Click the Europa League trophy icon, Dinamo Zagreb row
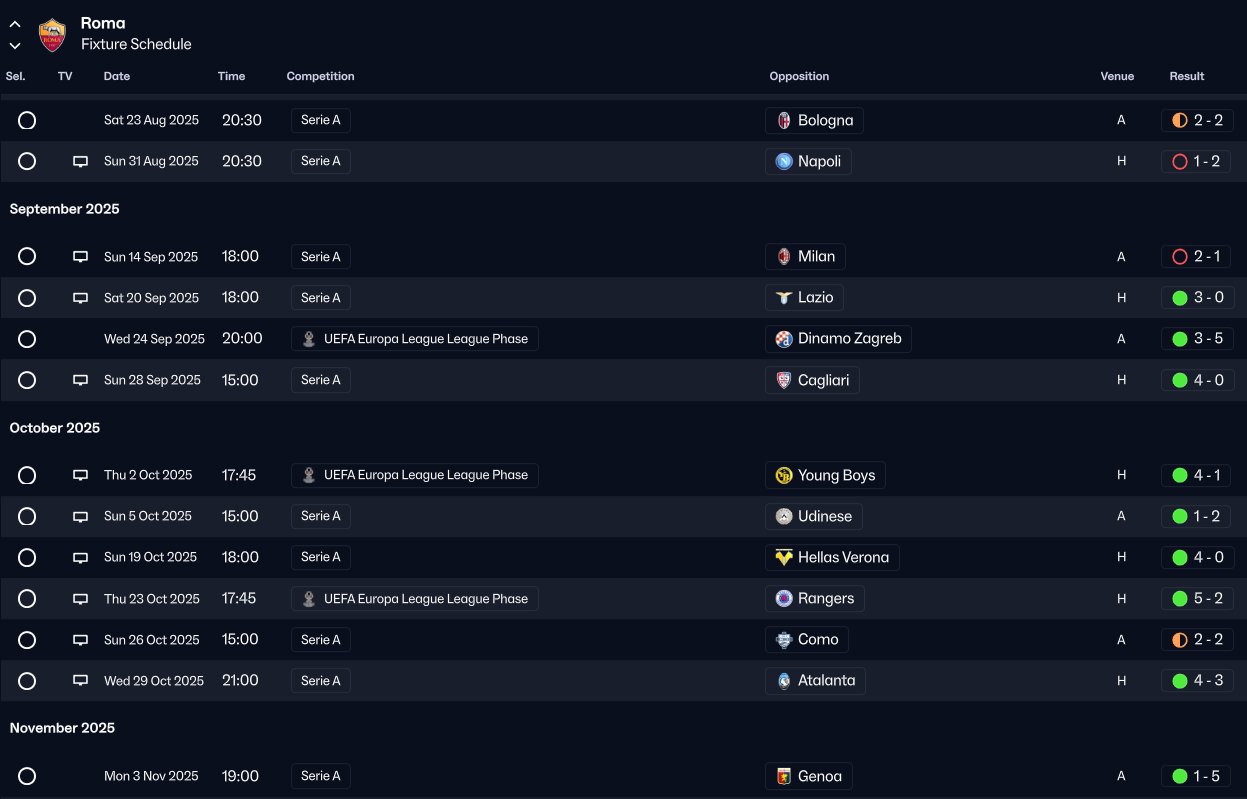This screenshot has width=1247, height=799. point(309,339)
